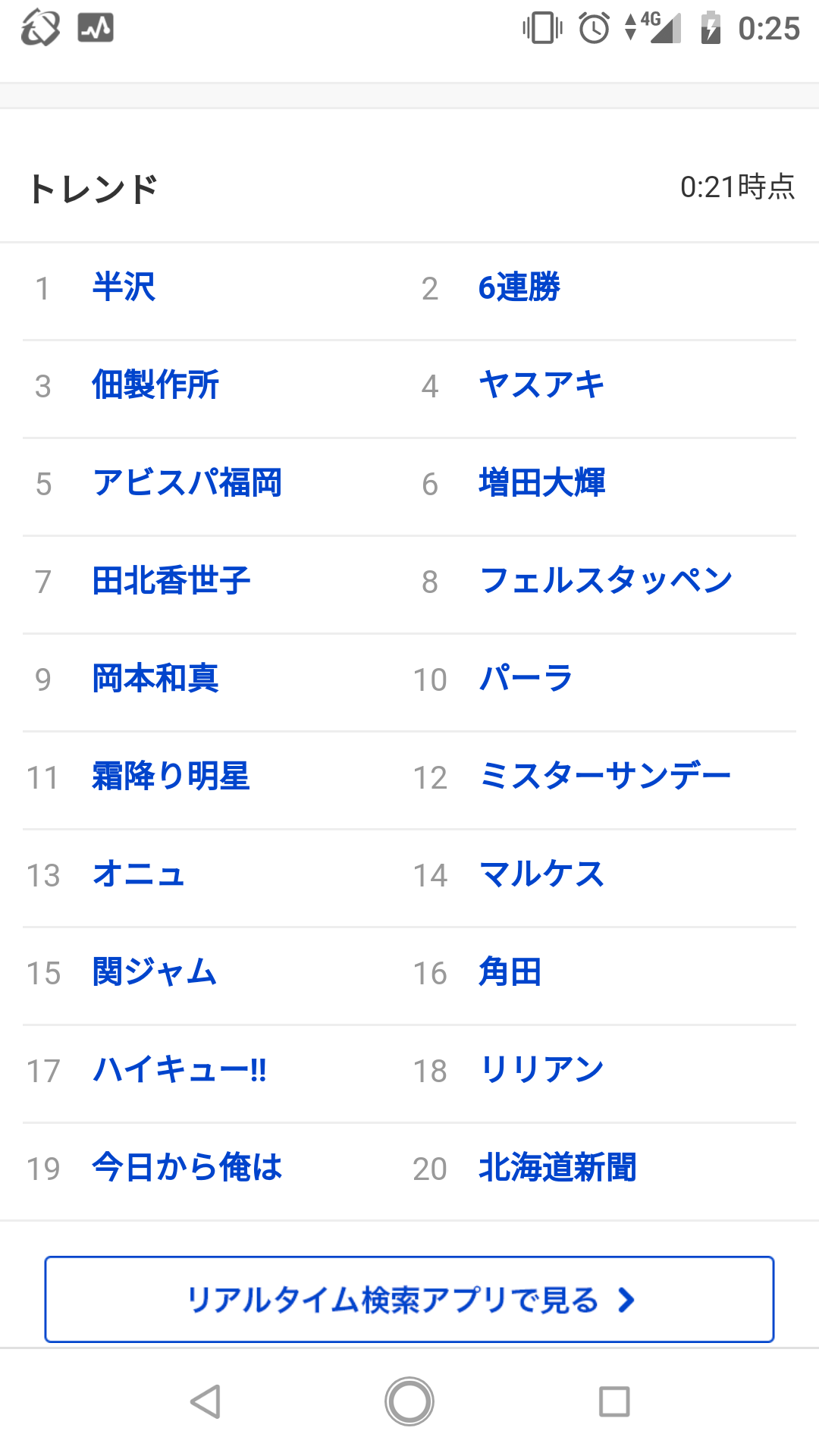Tap the 今日から俺は trend
Viewport: 819px width, 1456px height.
click(187, 1168)
